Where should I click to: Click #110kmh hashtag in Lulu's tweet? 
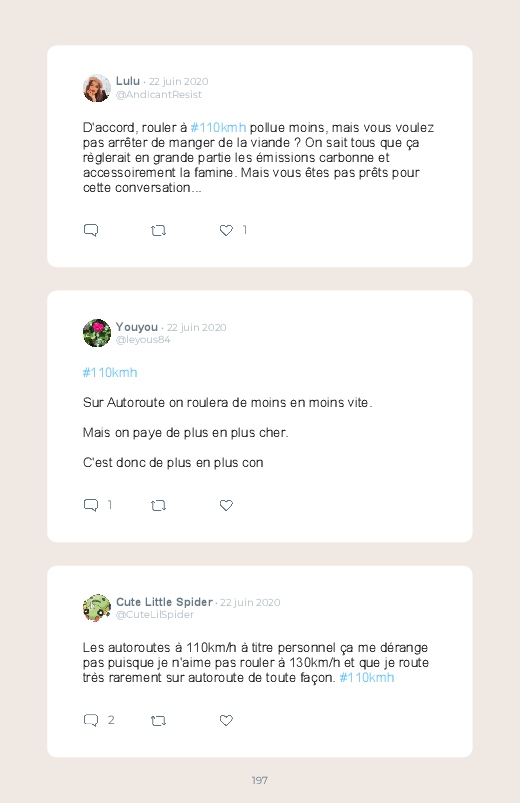coord(218,128)
